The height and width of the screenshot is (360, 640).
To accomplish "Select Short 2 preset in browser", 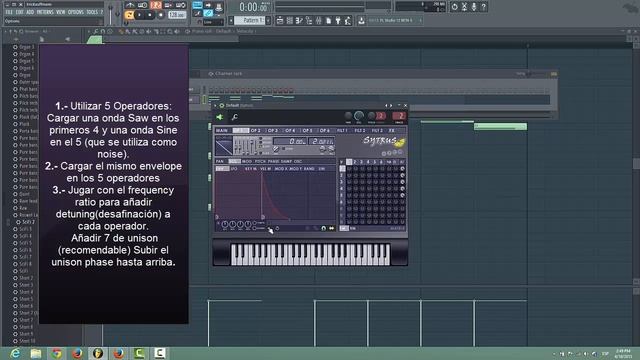I will [x=27, y=278].
